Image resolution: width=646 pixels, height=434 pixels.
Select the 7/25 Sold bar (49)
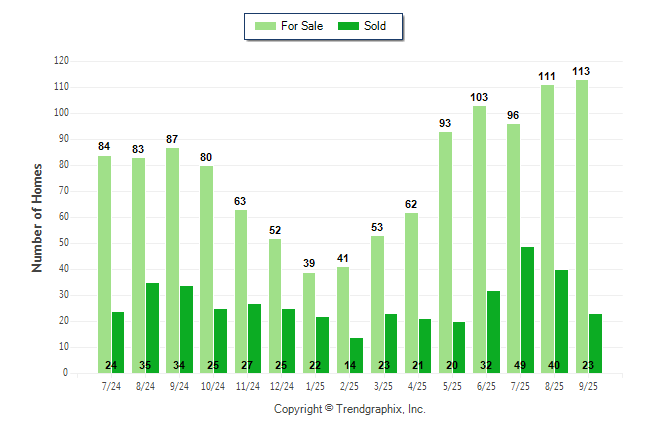coord(527,310)
